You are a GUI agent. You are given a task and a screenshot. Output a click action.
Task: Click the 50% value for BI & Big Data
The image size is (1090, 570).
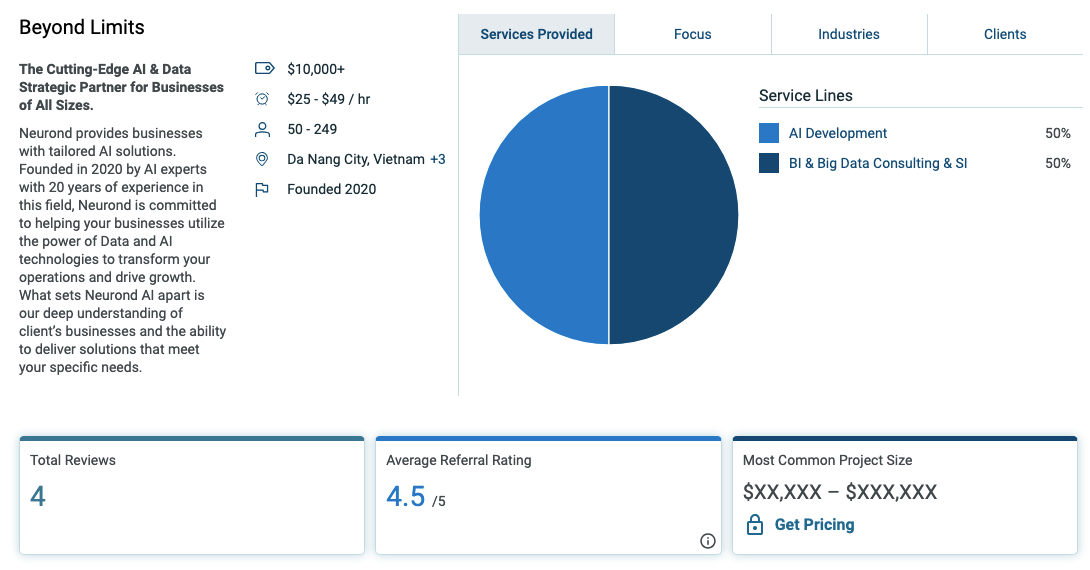(x=1057, y=163)
